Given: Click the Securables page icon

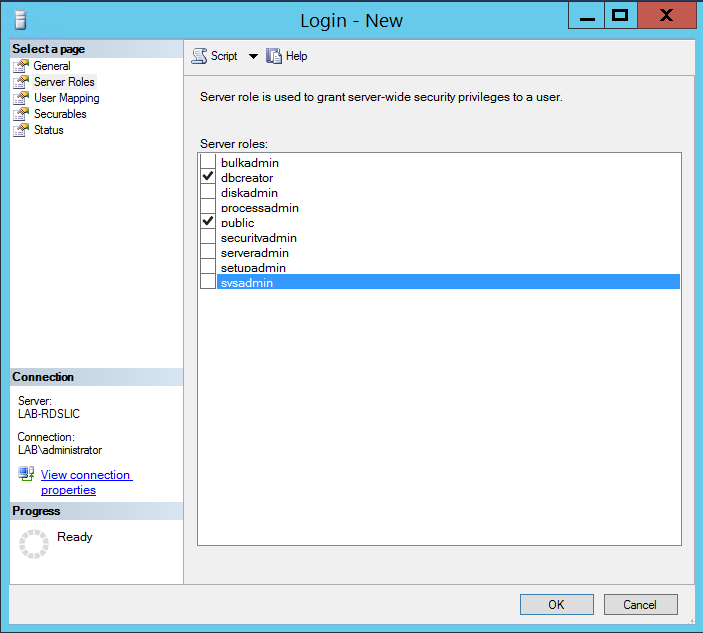Looking at the screenshot, I should [21, 114].
